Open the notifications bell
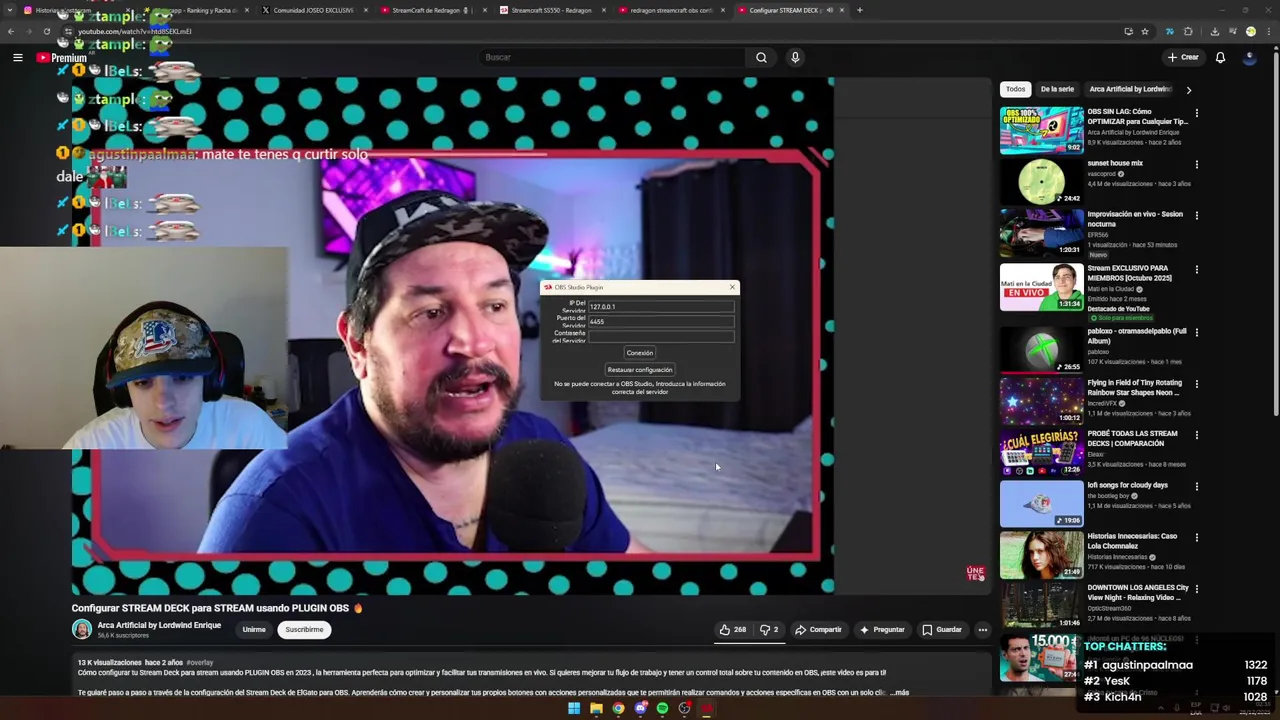 (x=1220, y=57)
